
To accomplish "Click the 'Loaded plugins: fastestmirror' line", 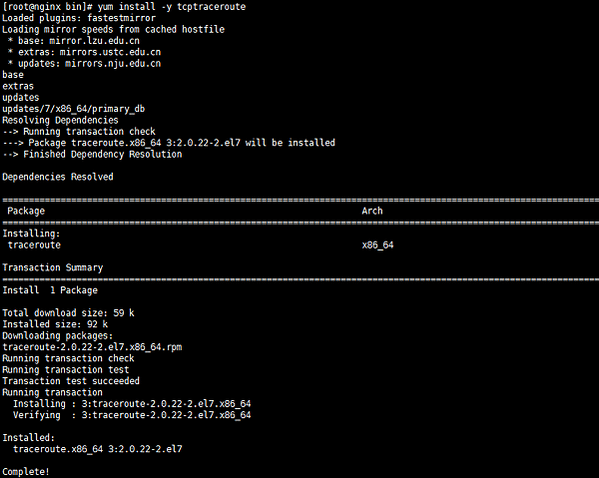I will [x=79, y=18].
